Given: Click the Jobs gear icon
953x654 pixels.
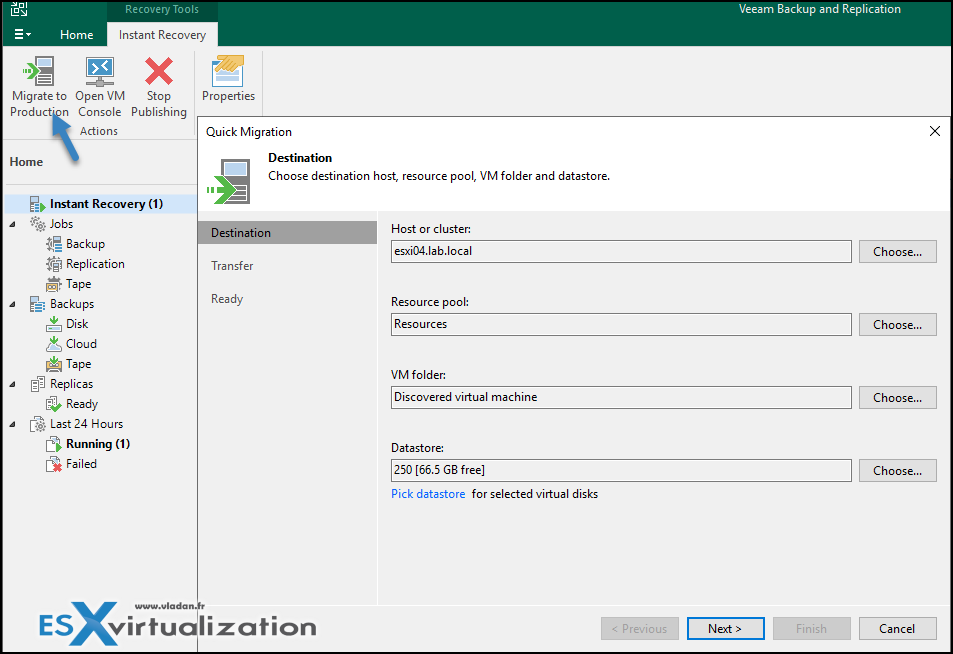Looking at the screenshot, I should point(38,224).
